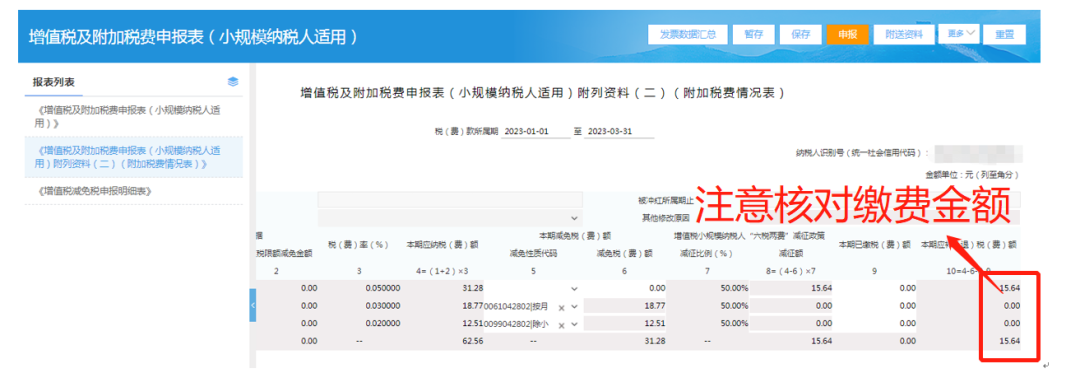
Task: Open the 发票数据汇总 button
Action: coord(687,34)
